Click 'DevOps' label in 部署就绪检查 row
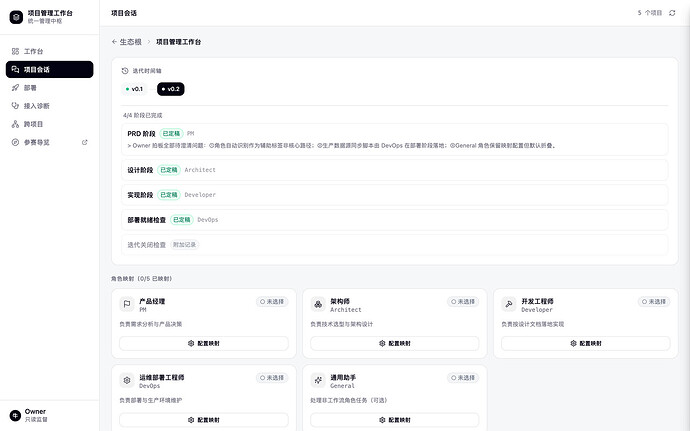 click(x=207, y=220)
